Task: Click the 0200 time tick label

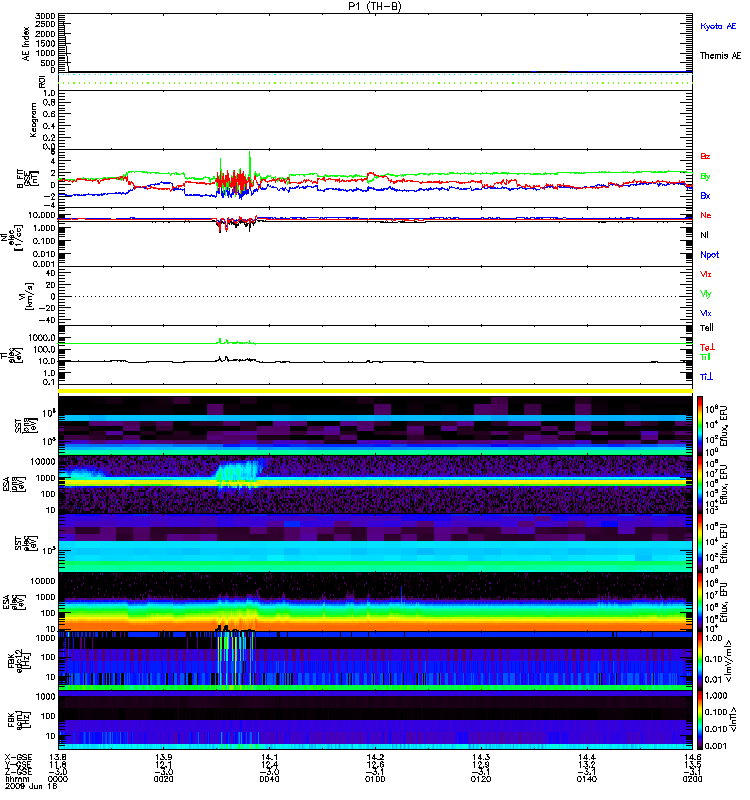Action: (x=692, y=779)
